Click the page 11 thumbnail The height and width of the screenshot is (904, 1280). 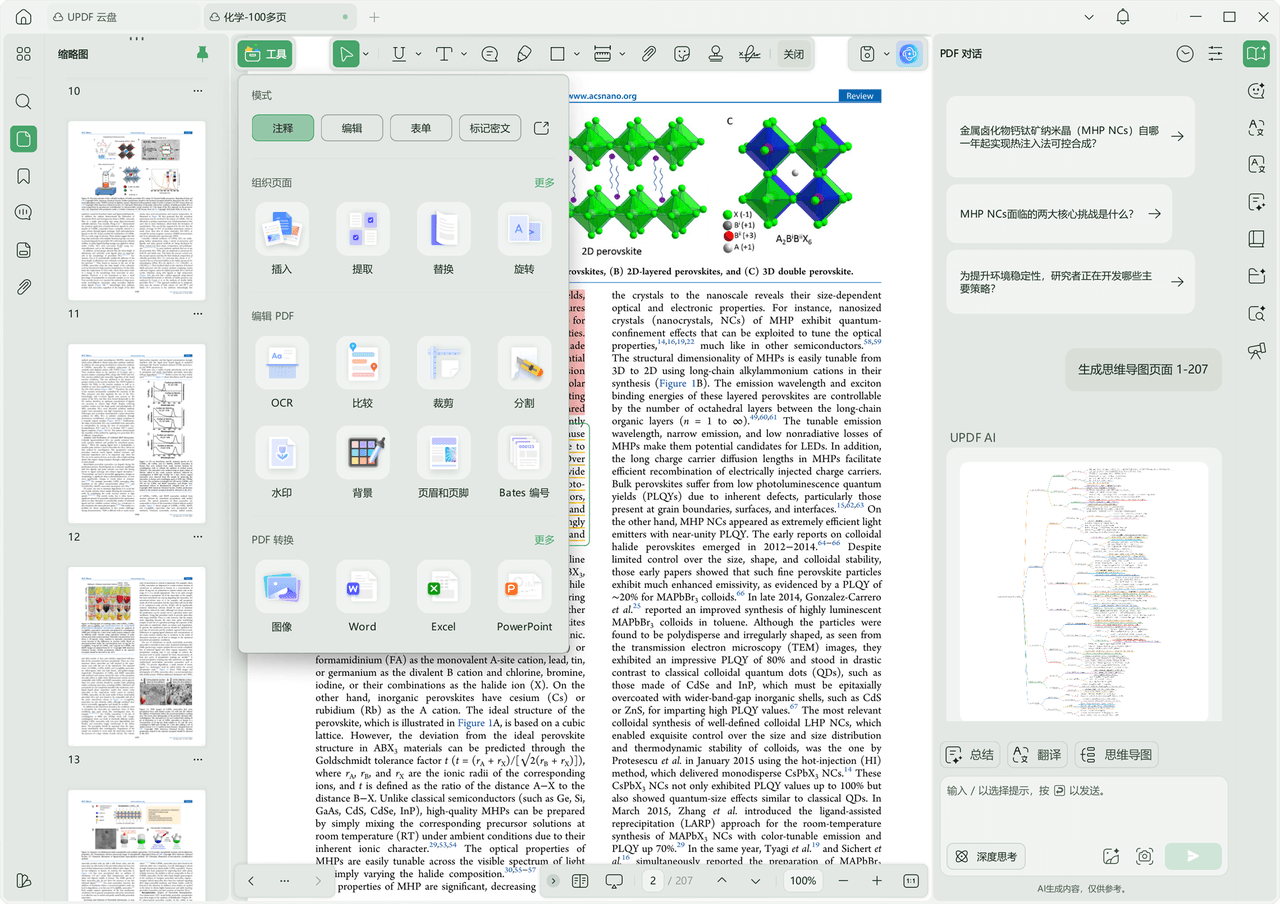(x=137, y=211)
